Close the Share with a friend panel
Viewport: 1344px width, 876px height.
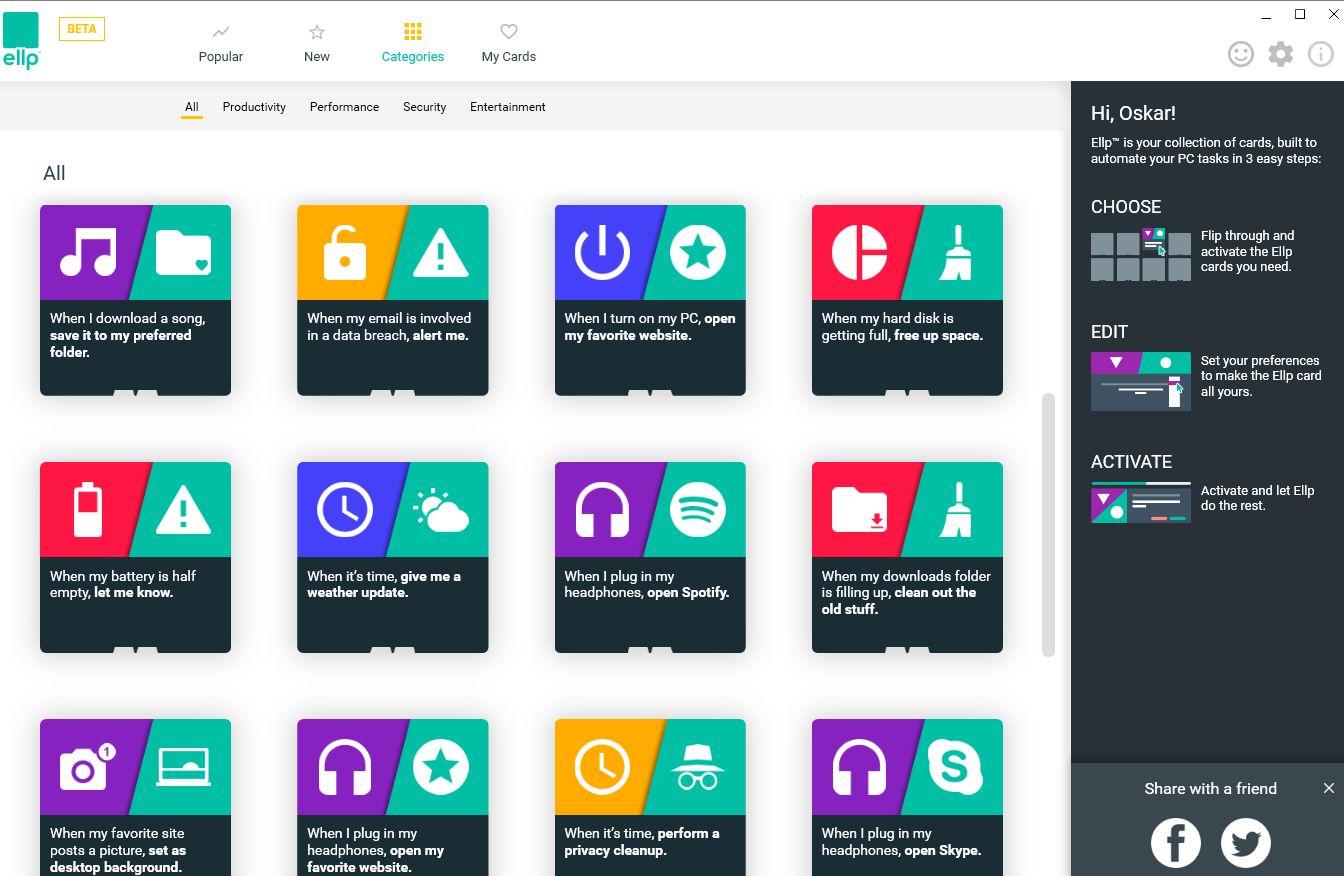[1329, 788]
